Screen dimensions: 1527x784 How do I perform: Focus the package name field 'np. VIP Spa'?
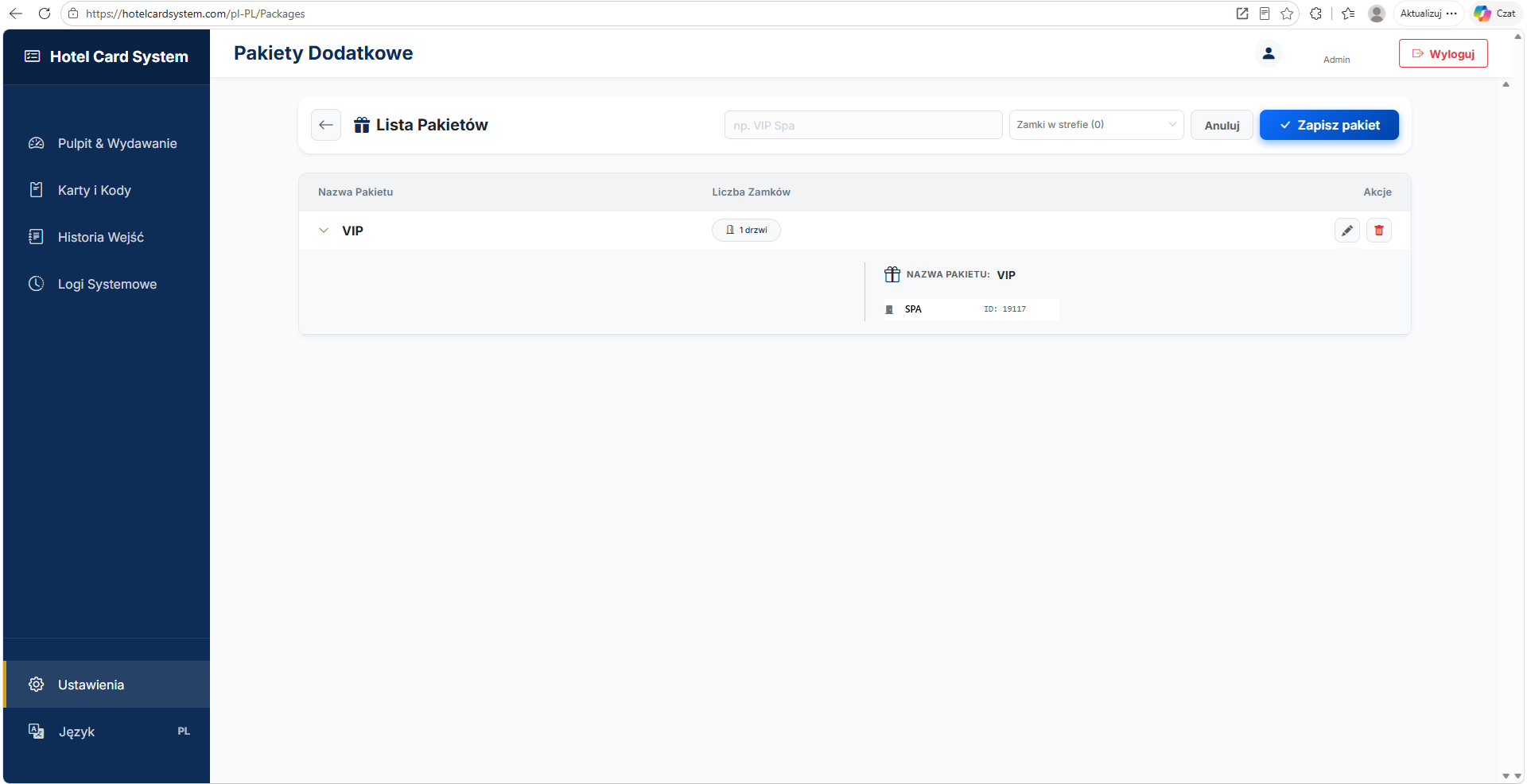[863, 125]
